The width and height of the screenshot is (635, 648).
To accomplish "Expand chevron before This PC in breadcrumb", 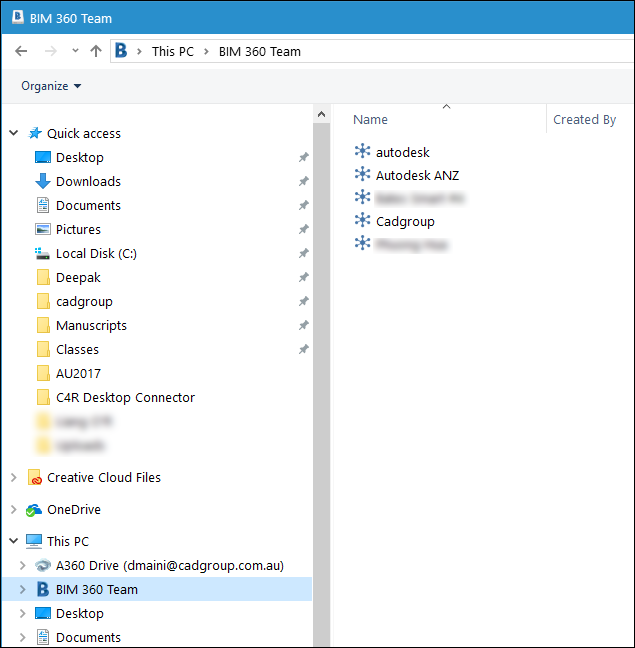I will 139,52.
